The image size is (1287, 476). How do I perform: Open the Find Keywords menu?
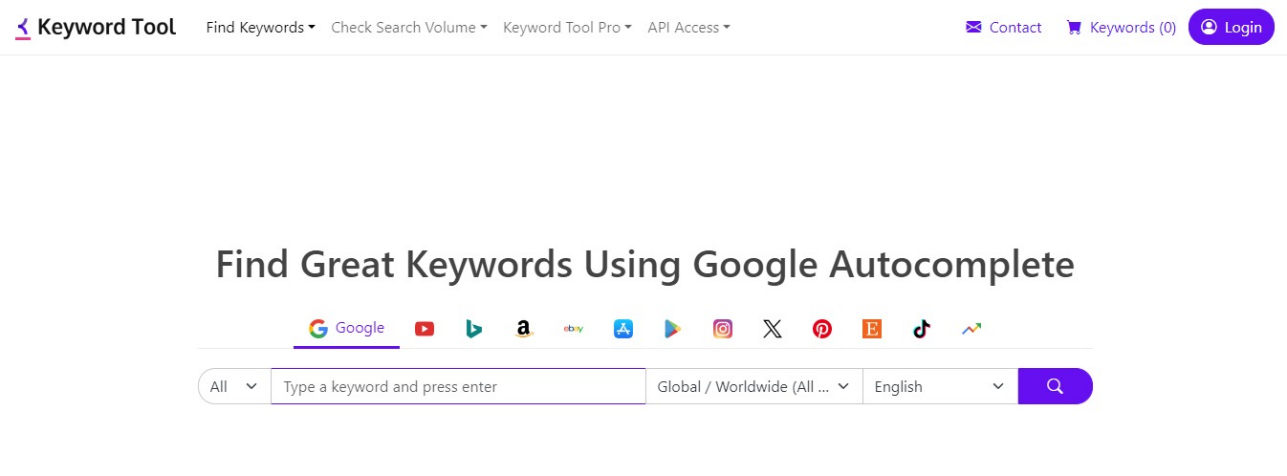[x=260, y=27]
